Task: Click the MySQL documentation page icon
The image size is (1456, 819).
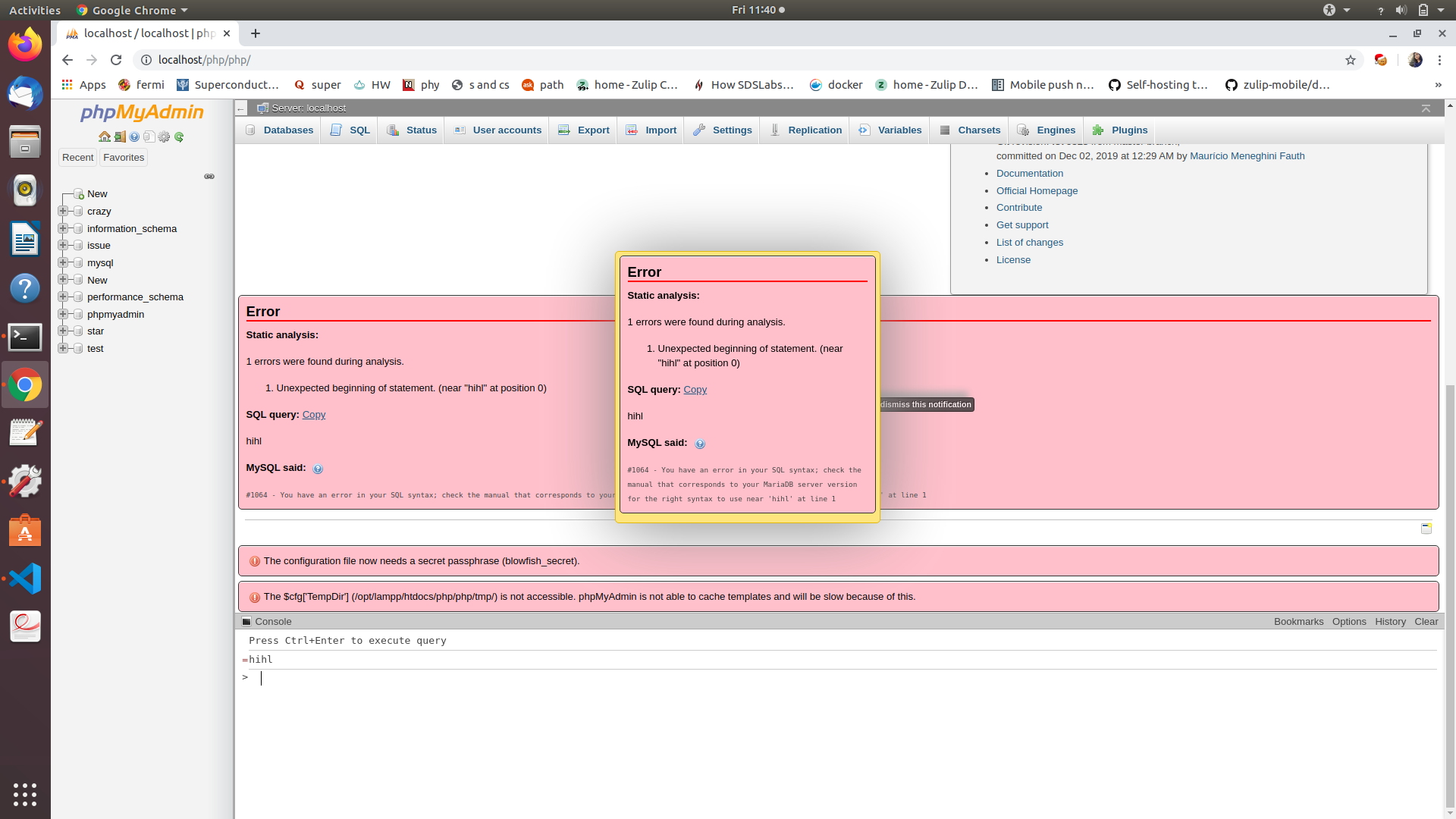Action: tap(149, 136)
